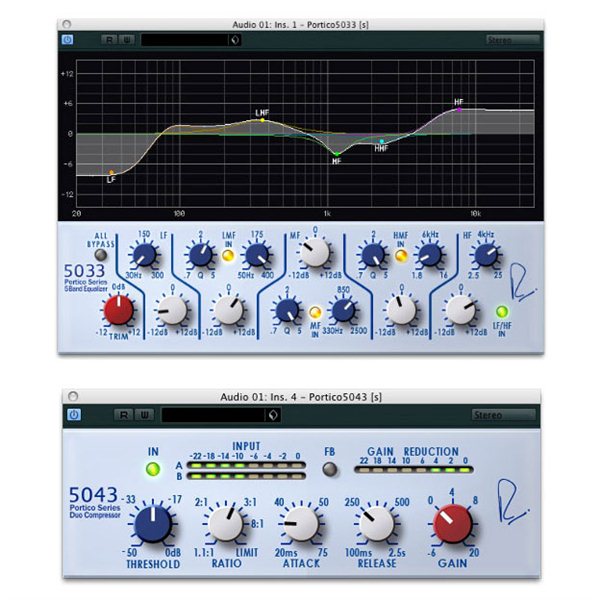Click the W write automation button on Portico5033
600x600 pixels.
[x=126, y=40]
